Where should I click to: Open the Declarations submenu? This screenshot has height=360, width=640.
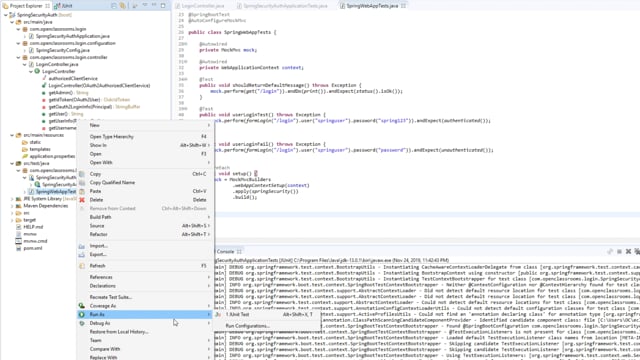click(145, 286)
